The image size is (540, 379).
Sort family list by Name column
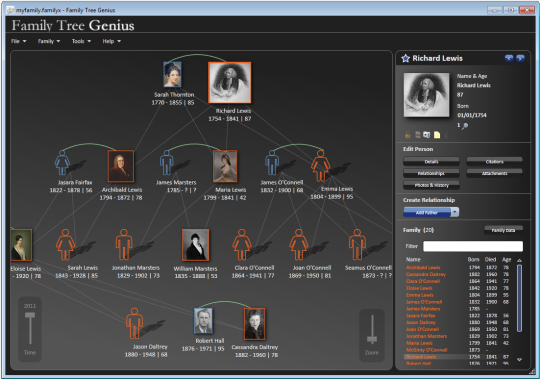[413, 260]
